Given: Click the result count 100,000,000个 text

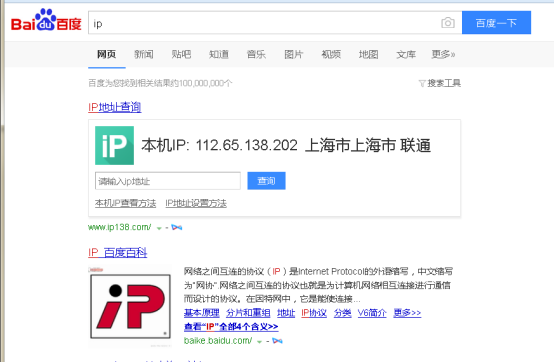Looking at the screenshot, I should [x=206, y=83].
